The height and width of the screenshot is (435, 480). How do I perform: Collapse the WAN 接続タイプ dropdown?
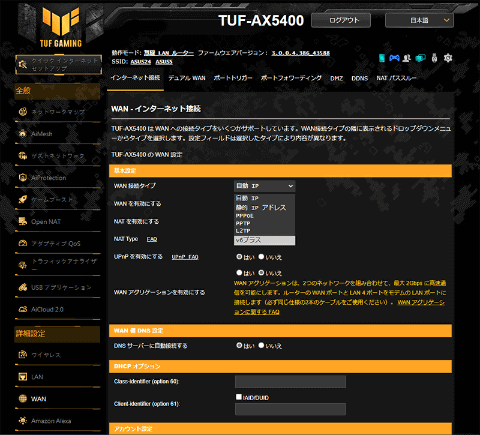(x=264, y=186)
